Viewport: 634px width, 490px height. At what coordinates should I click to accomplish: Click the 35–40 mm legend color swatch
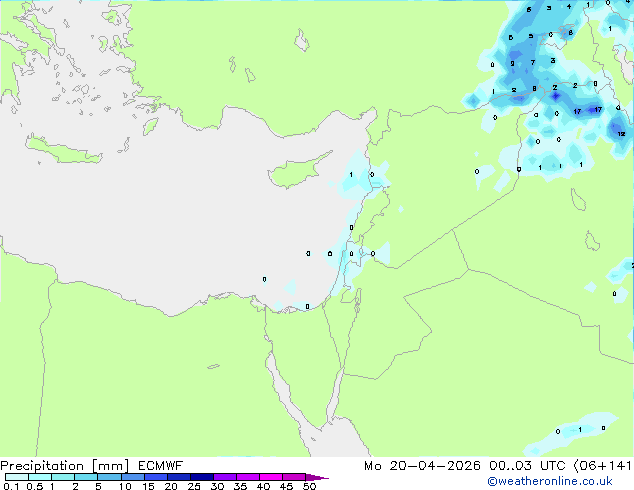point(248,477)
